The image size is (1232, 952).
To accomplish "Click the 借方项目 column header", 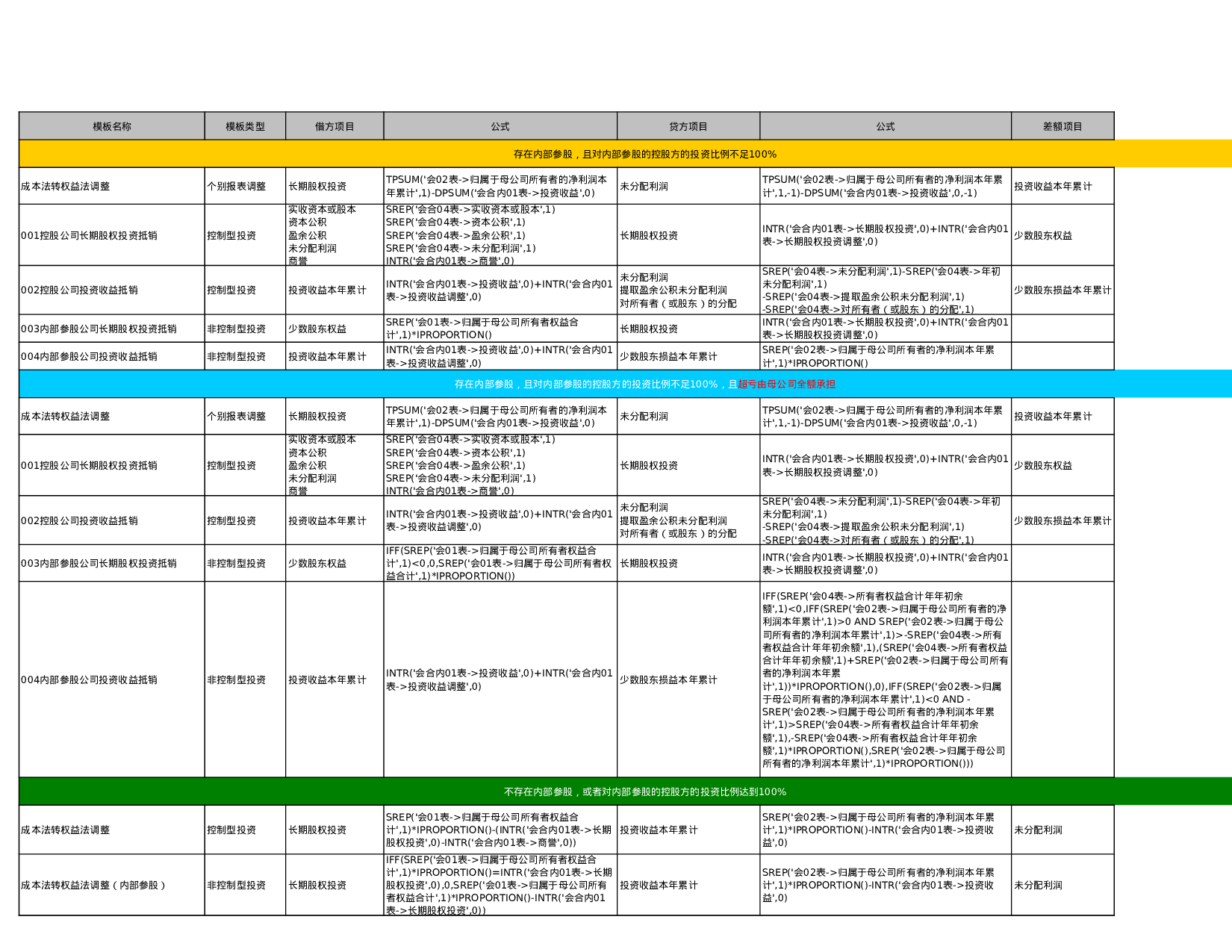I will click(x=335, y=126).
